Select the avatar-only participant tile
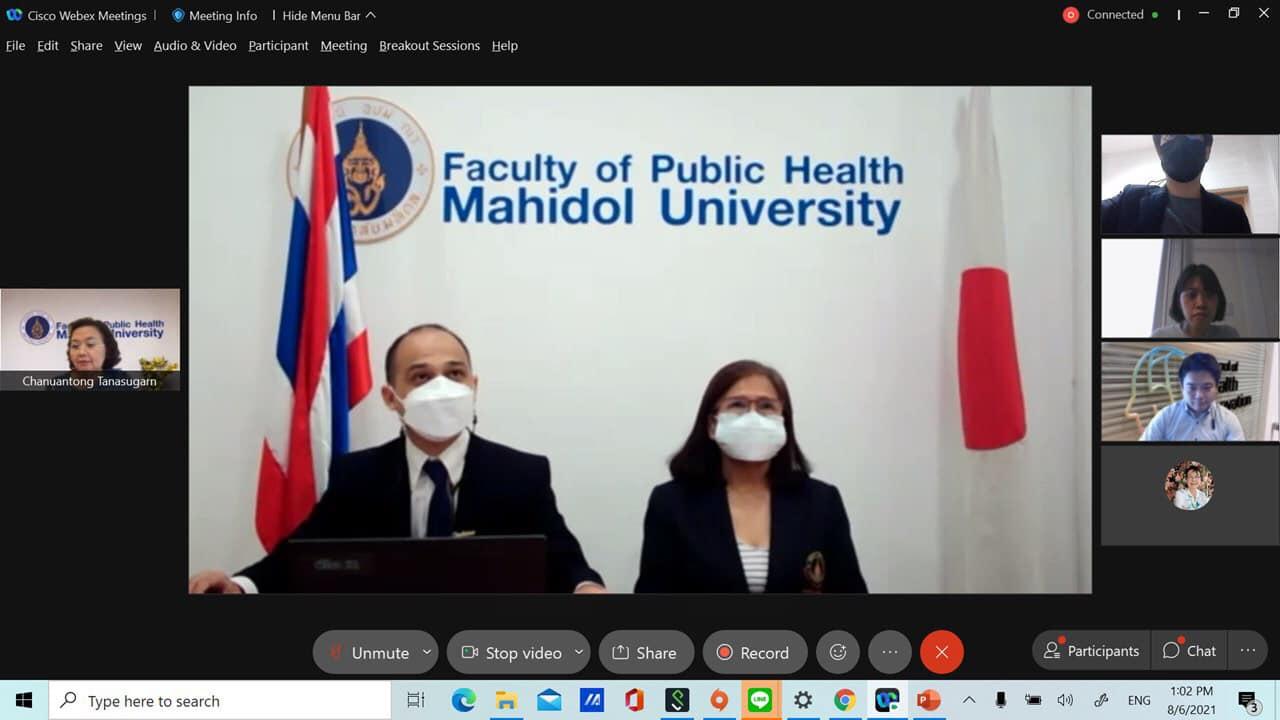This screenshot has height=720, width=1280. (x=1189, y=495)
